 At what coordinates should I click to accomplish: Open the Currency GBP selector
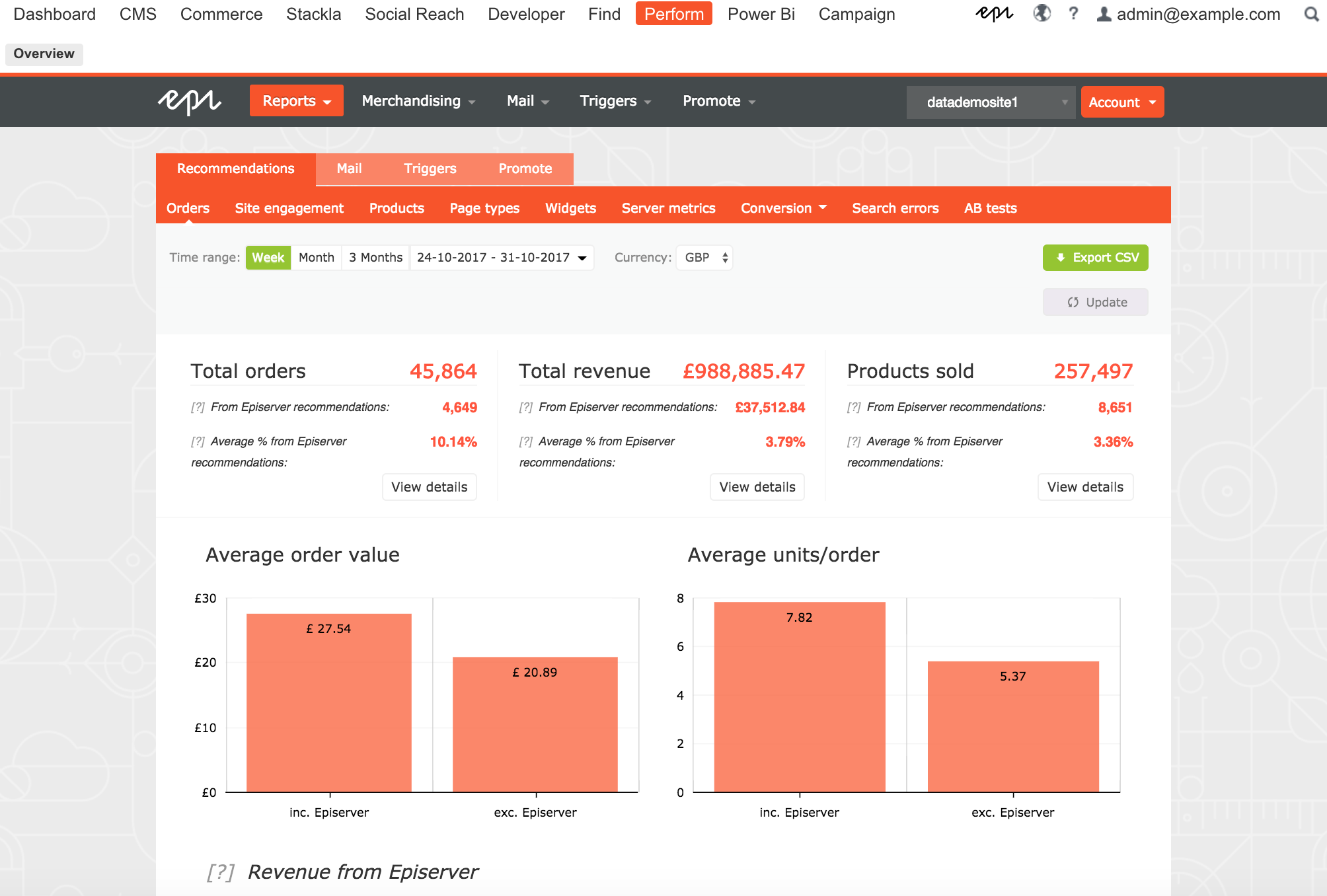tap(705, 257)
